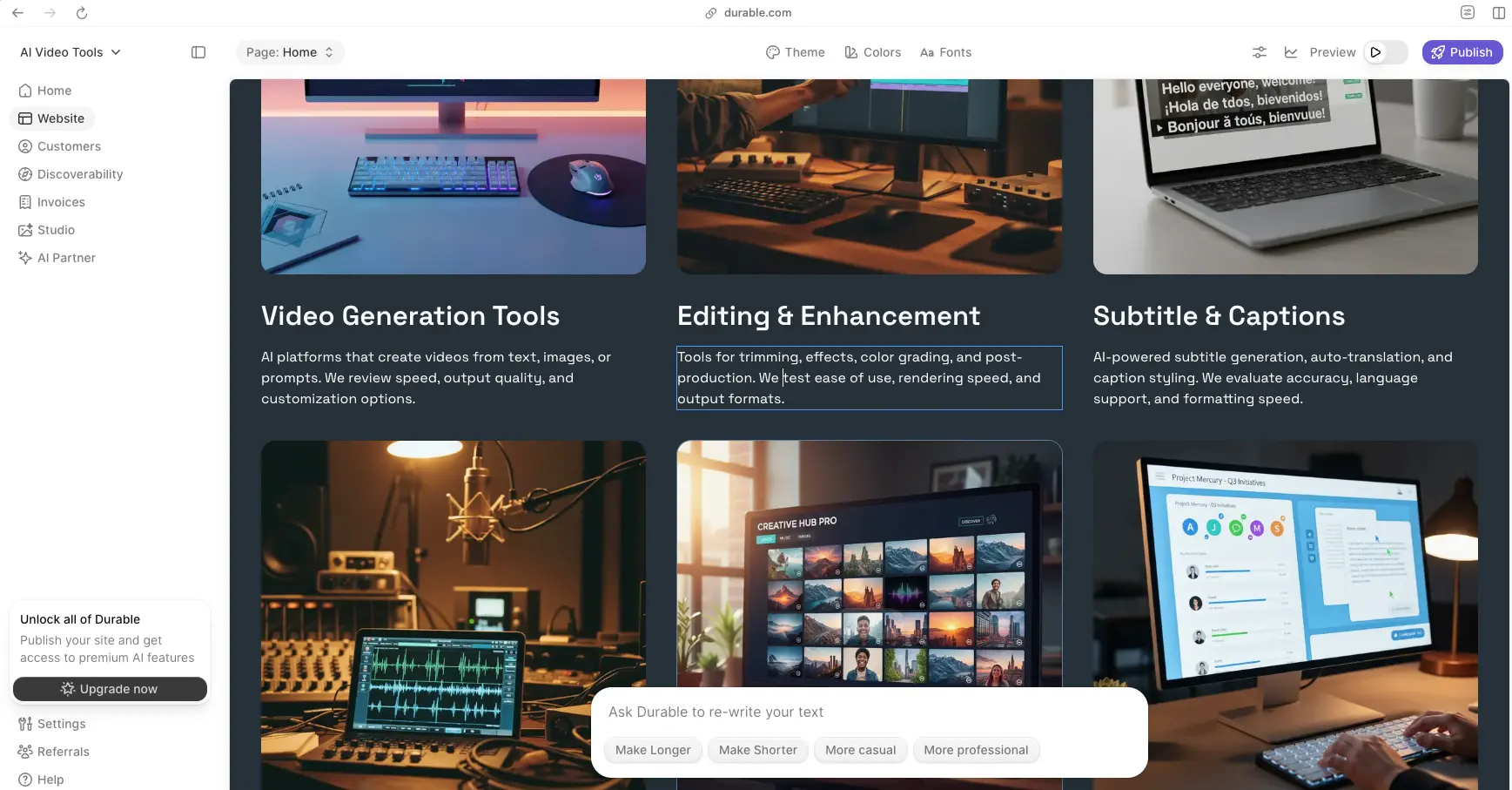Make the selected text longer
Screen dimensions: 1512x790
click(x=653, y=750)
